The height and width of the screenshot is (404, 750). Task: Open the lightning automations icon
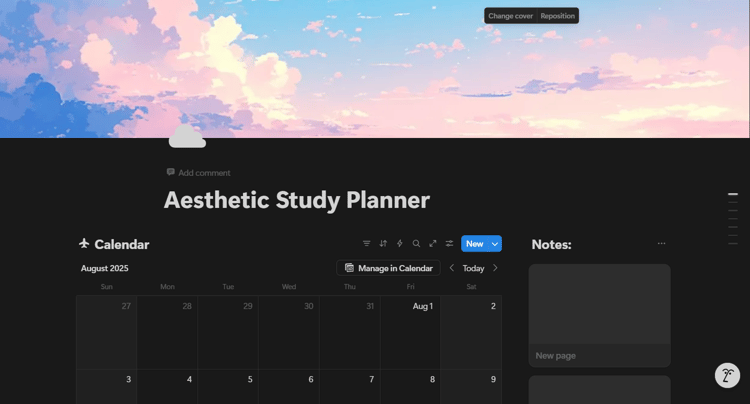click(400, 243)
